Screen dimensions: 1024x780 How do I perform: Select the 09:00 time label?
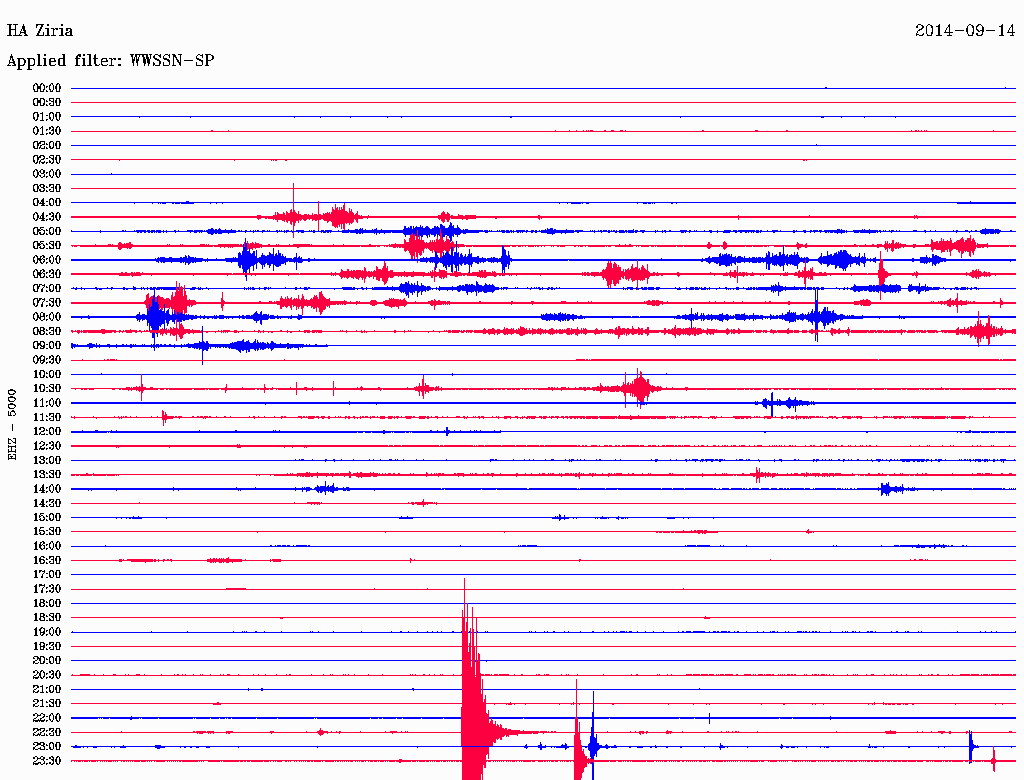(x=47, y=346)
